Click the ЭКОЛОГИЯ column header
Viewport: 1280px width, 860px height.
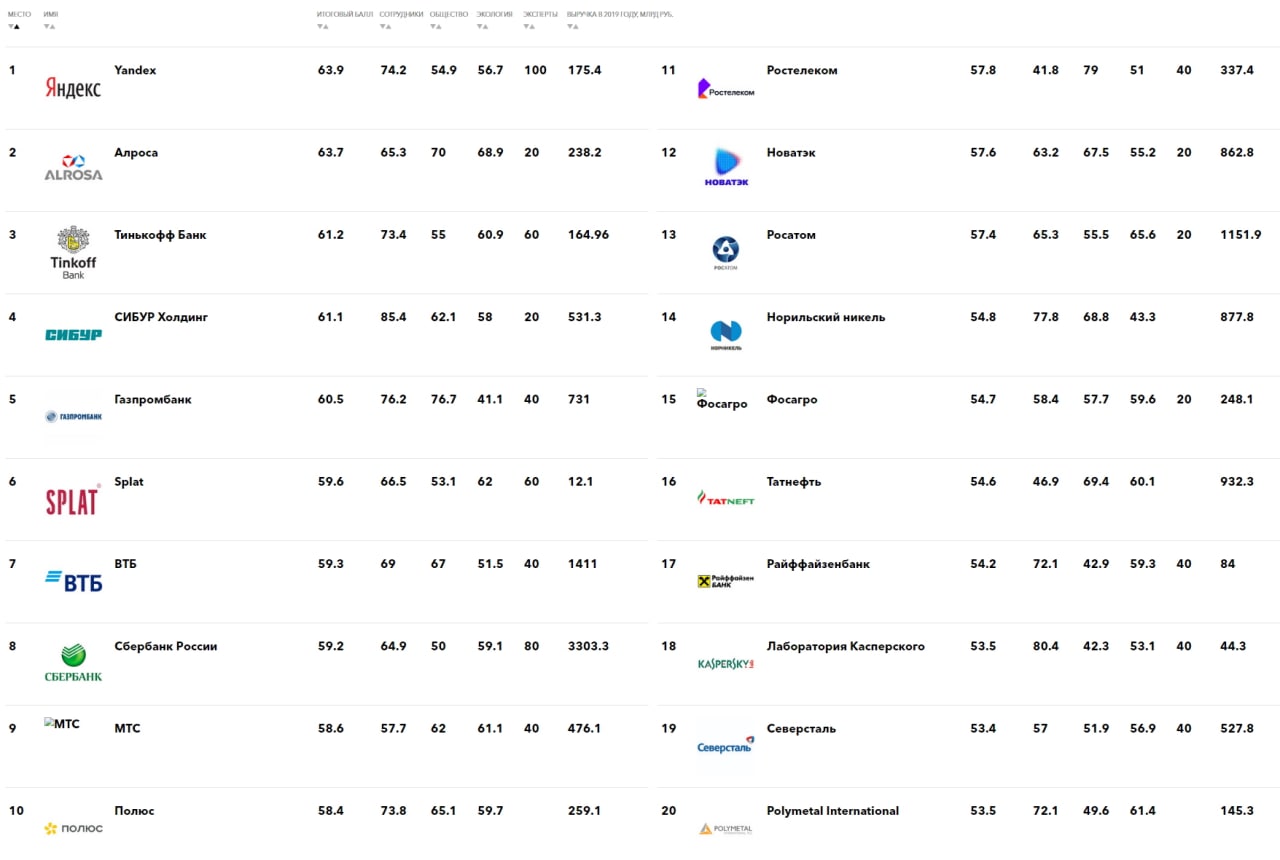click(x=495, y=15)
